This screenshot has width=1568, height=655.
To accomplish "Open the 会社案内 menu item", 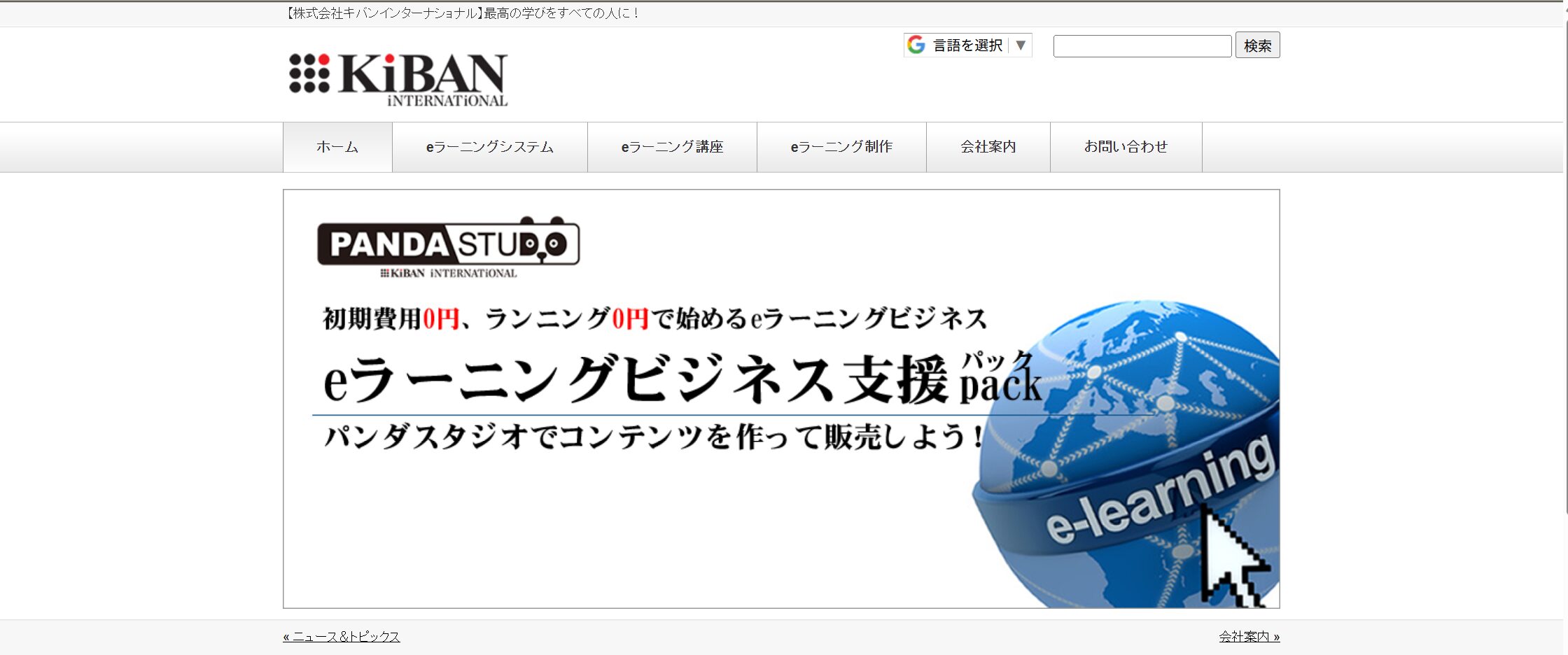I will (x=988, y=147).
